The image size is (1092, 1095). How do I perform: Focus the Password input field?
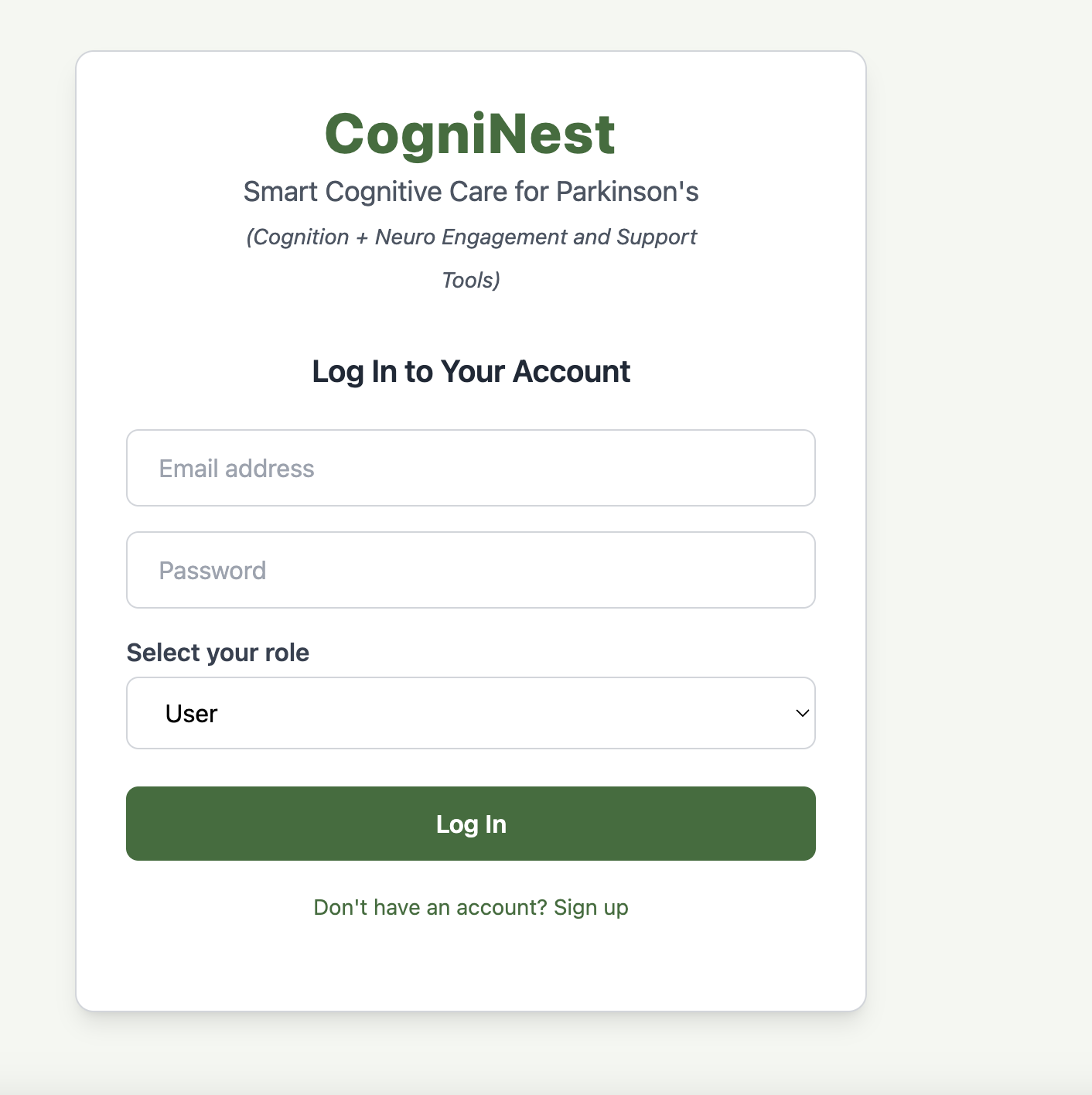(x=470, y=570)
